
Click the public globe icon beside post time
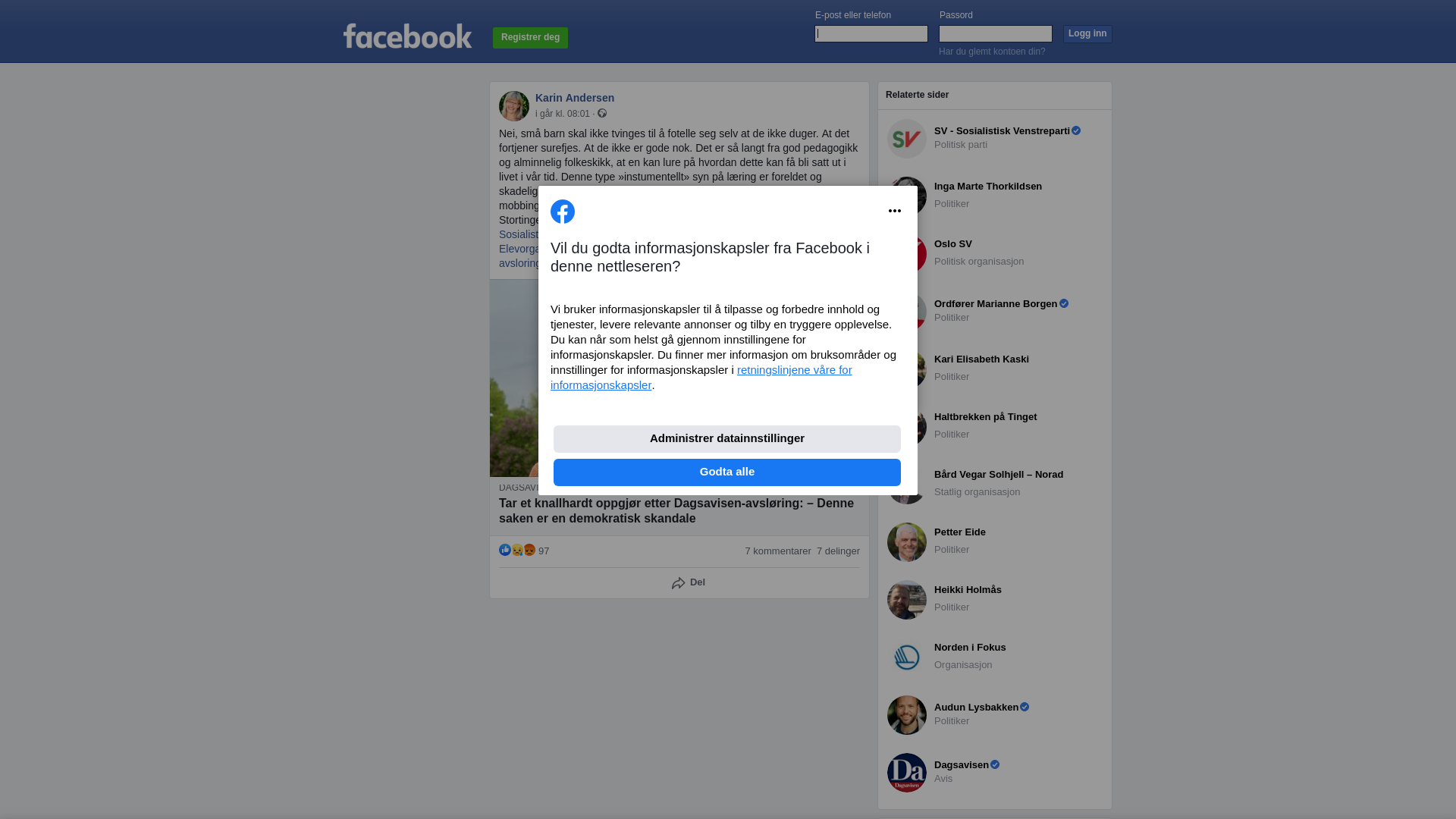[x=602, y=113]
